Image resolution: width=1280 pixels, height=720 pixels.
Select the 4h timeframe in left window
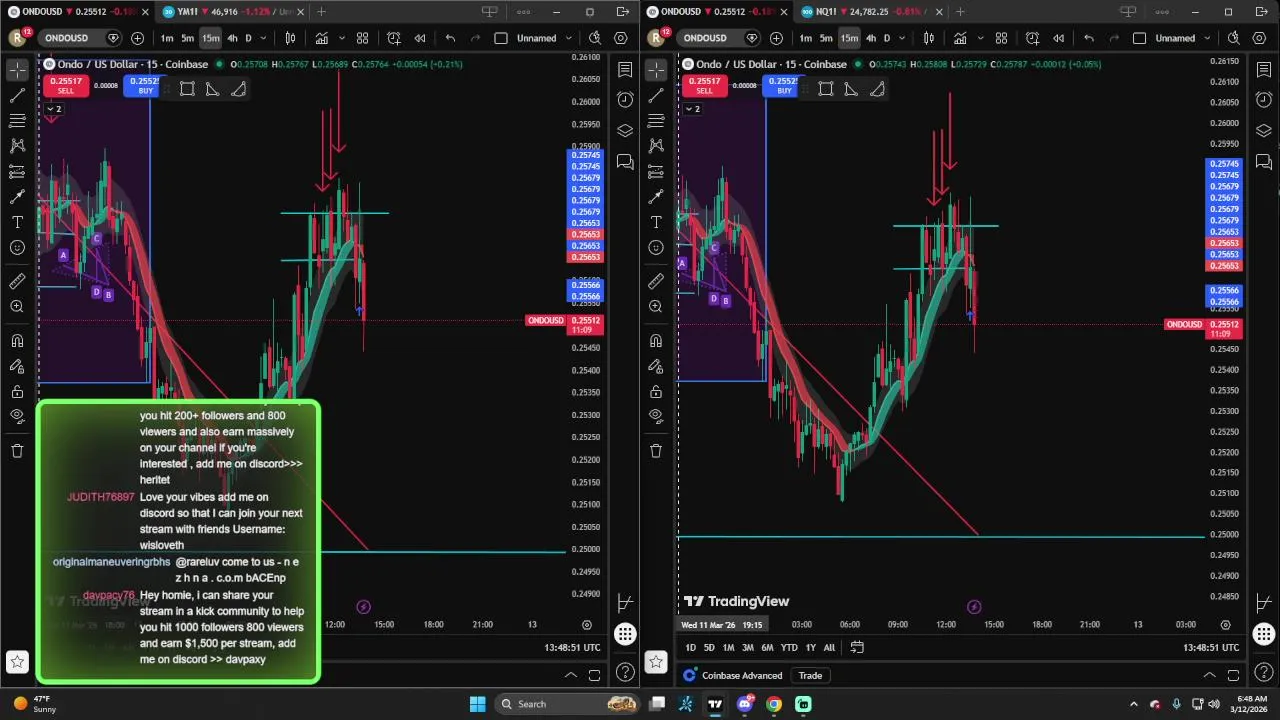coord(232,38)
